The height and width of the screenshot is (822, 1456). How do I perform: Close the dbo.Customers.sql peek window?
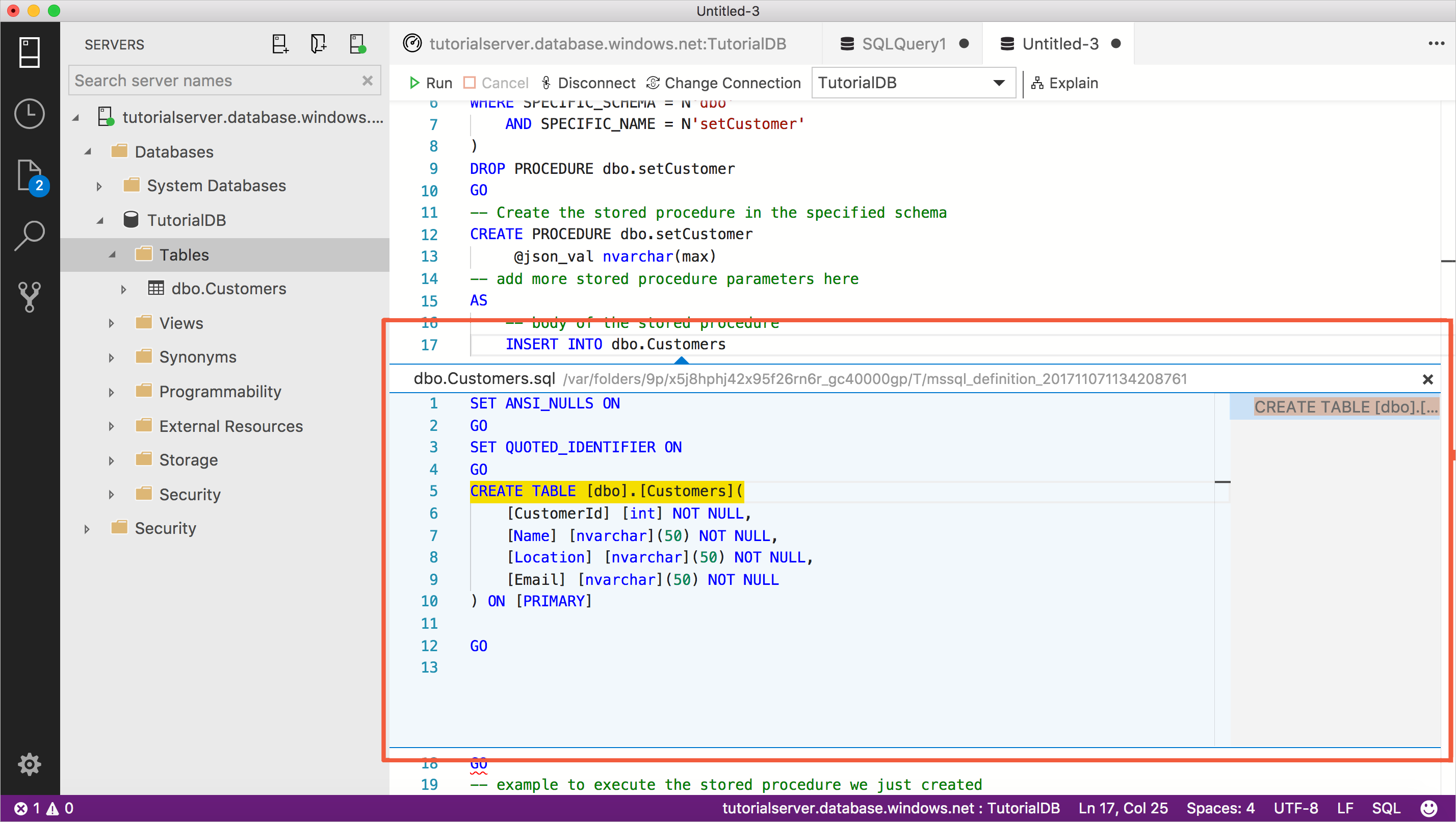click(1428, 379)
